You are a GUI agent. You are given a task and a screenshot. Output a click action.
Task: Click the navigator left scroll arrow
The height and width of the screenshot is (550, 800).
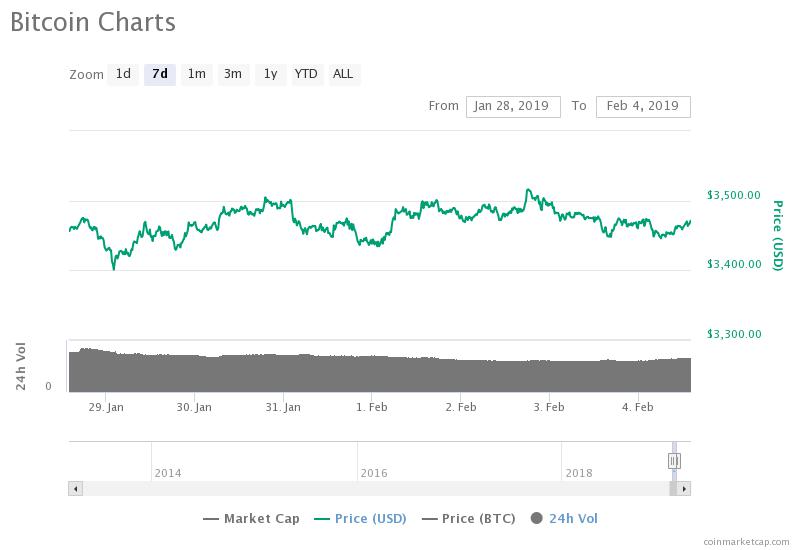pos(76,489)
